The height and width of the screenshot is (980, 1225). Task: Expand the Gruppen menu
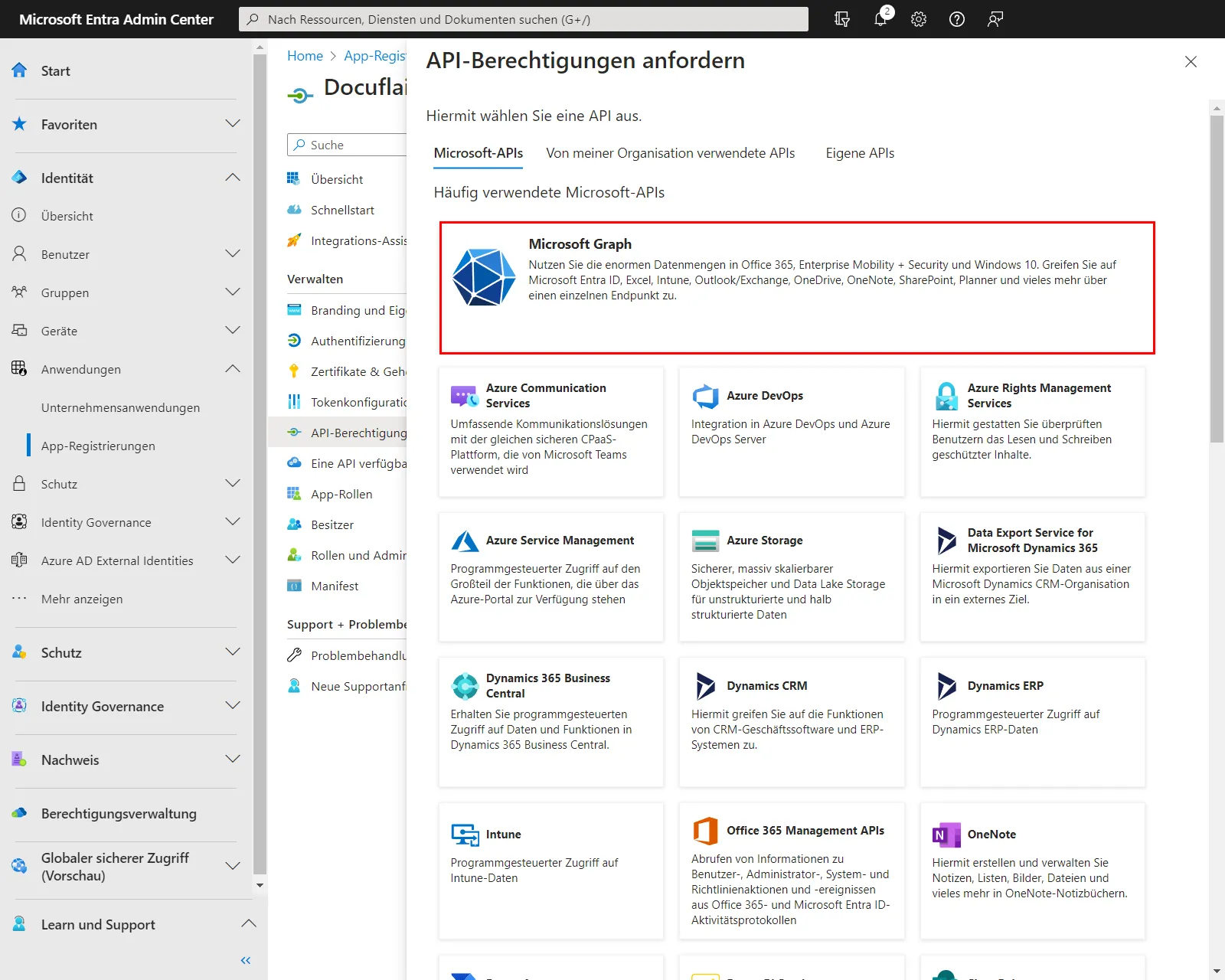pyautogui.click(x=233, y=292)
